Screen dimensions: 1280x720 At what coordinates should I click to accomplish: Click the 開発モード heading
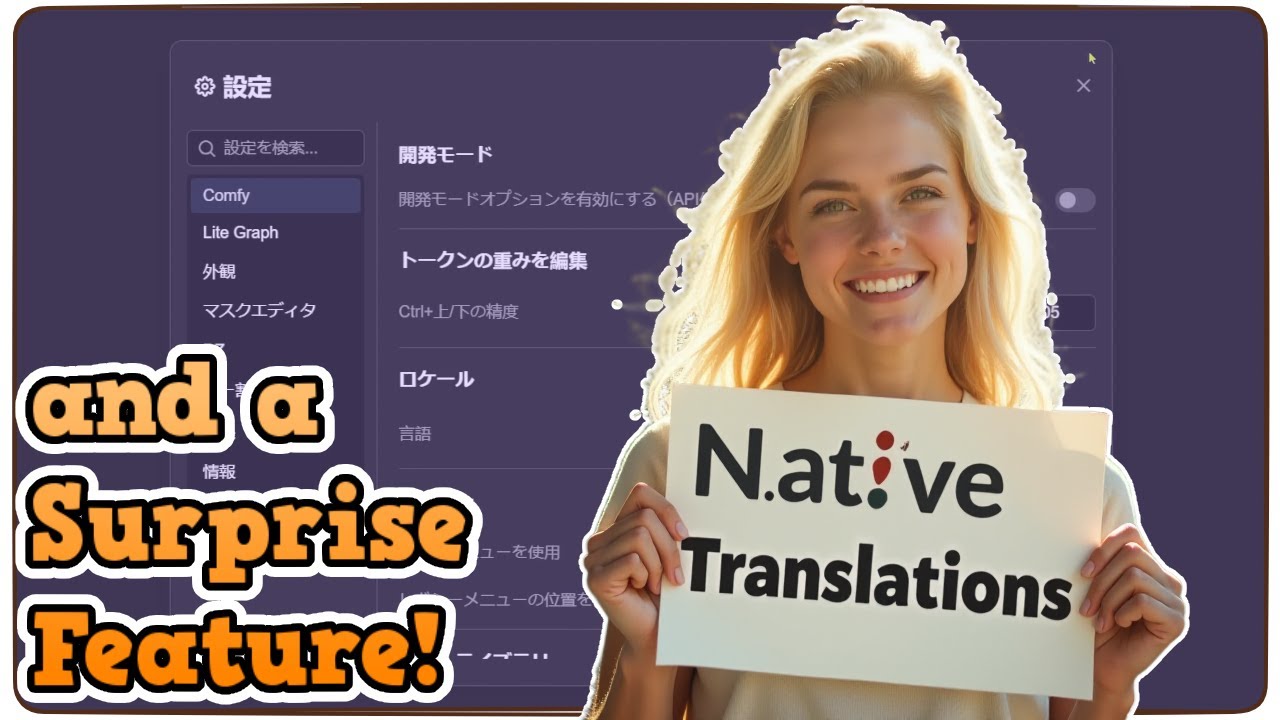click(x=445, y=155)
